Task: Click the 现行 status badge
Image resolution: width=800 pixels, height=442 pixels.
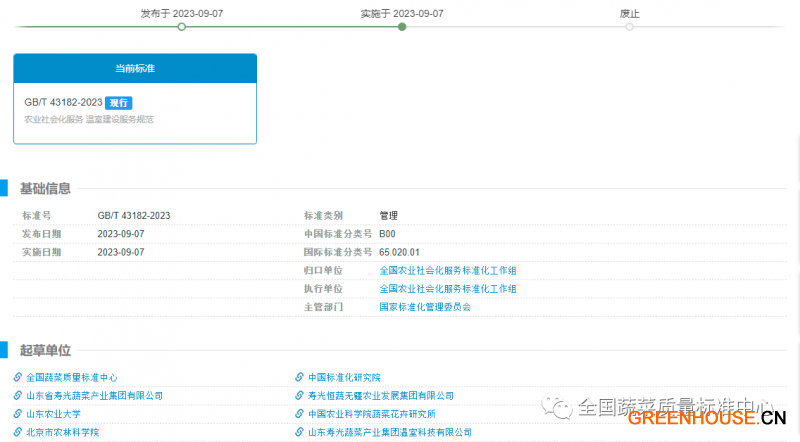Action: (119, 103)
